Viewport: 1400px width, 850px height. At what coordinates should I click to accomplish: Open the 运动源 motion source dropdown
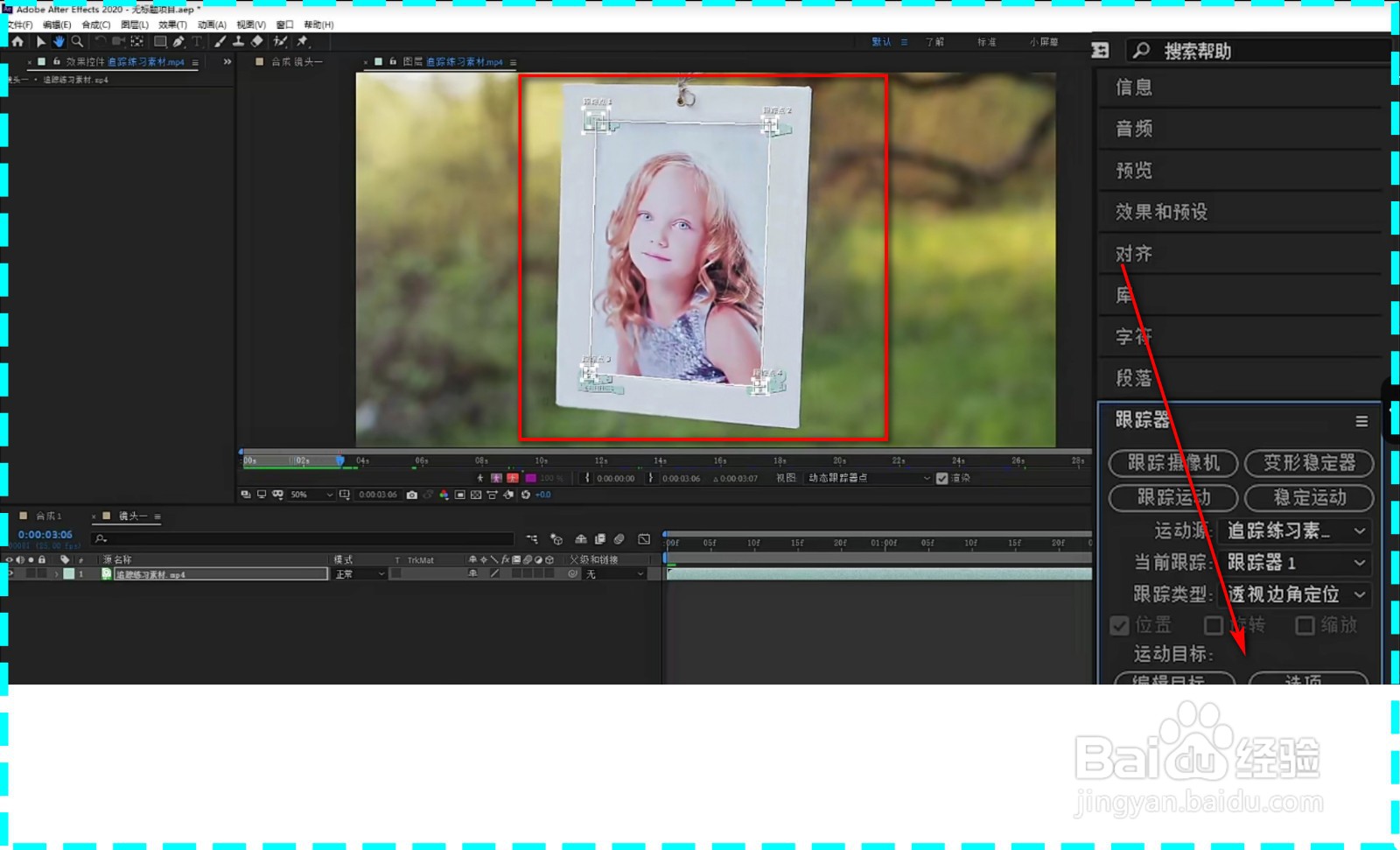[x=1295, y=530]
